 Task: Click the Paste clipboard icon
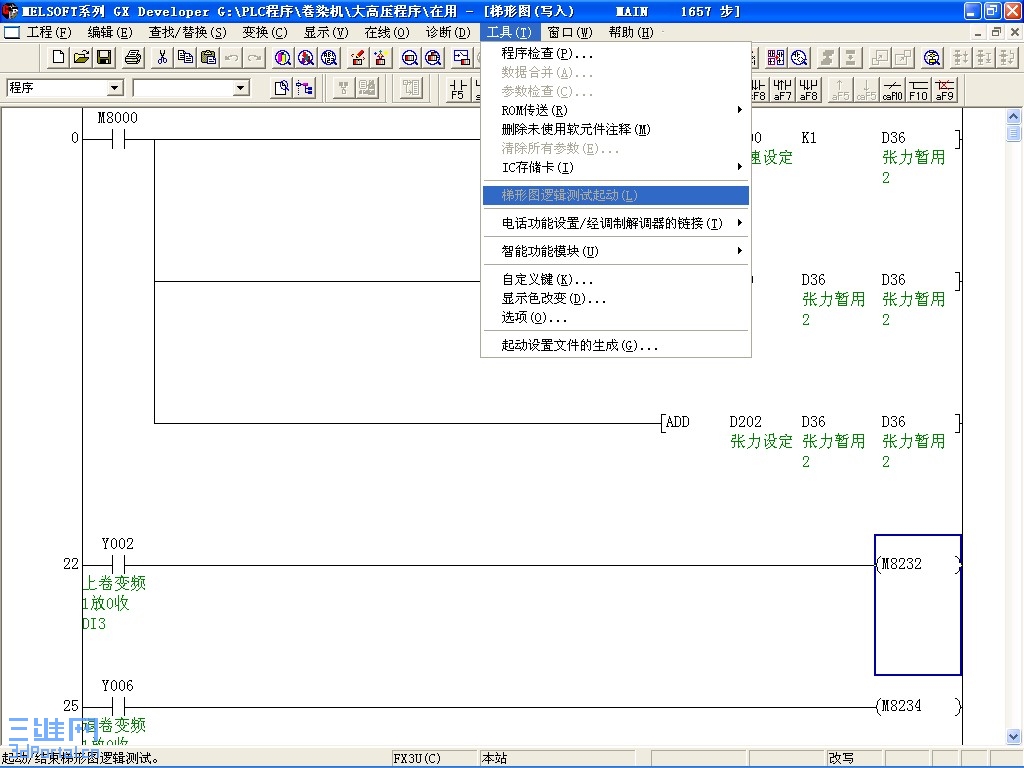pyautogui.click(x=208, y=57)
